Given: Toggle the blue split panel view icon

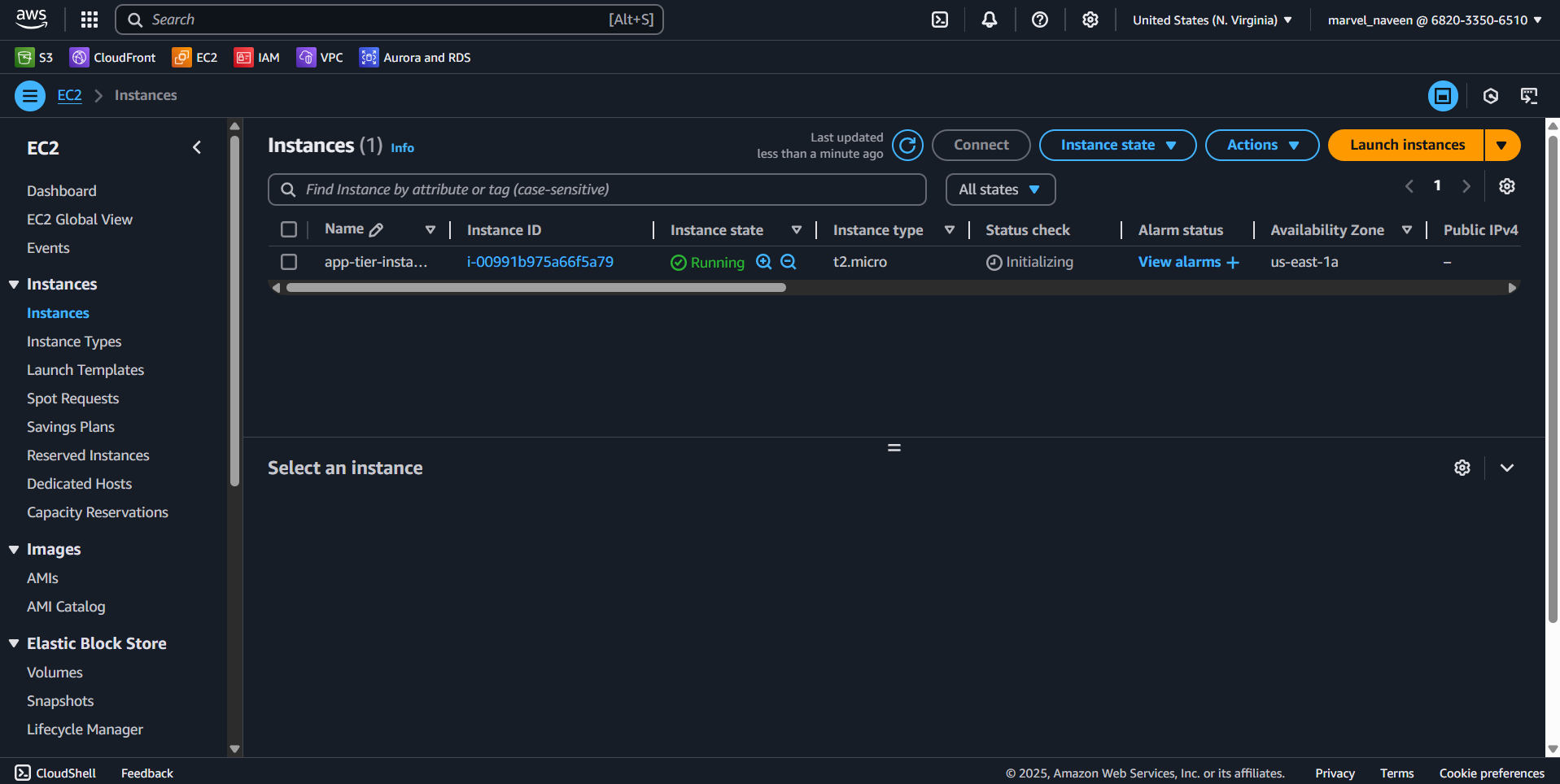Looking at the screenshot, I should pyautogui.click(x=1443, y=96).
